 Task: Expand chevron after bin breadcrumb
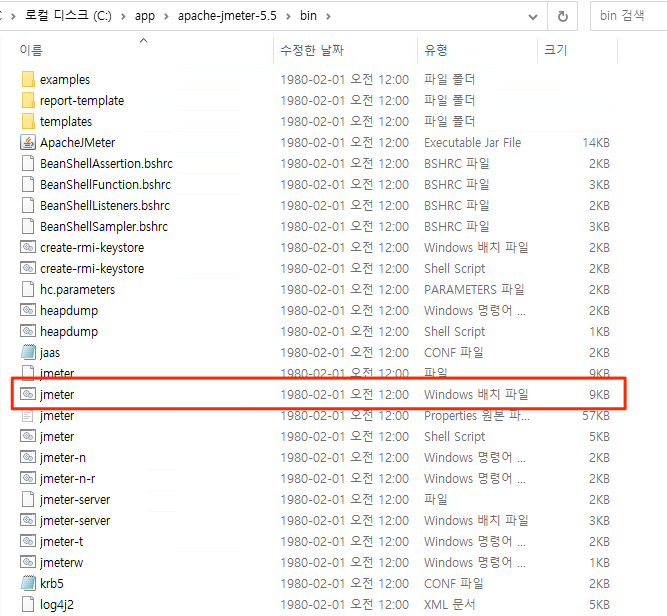coord(328,16)
